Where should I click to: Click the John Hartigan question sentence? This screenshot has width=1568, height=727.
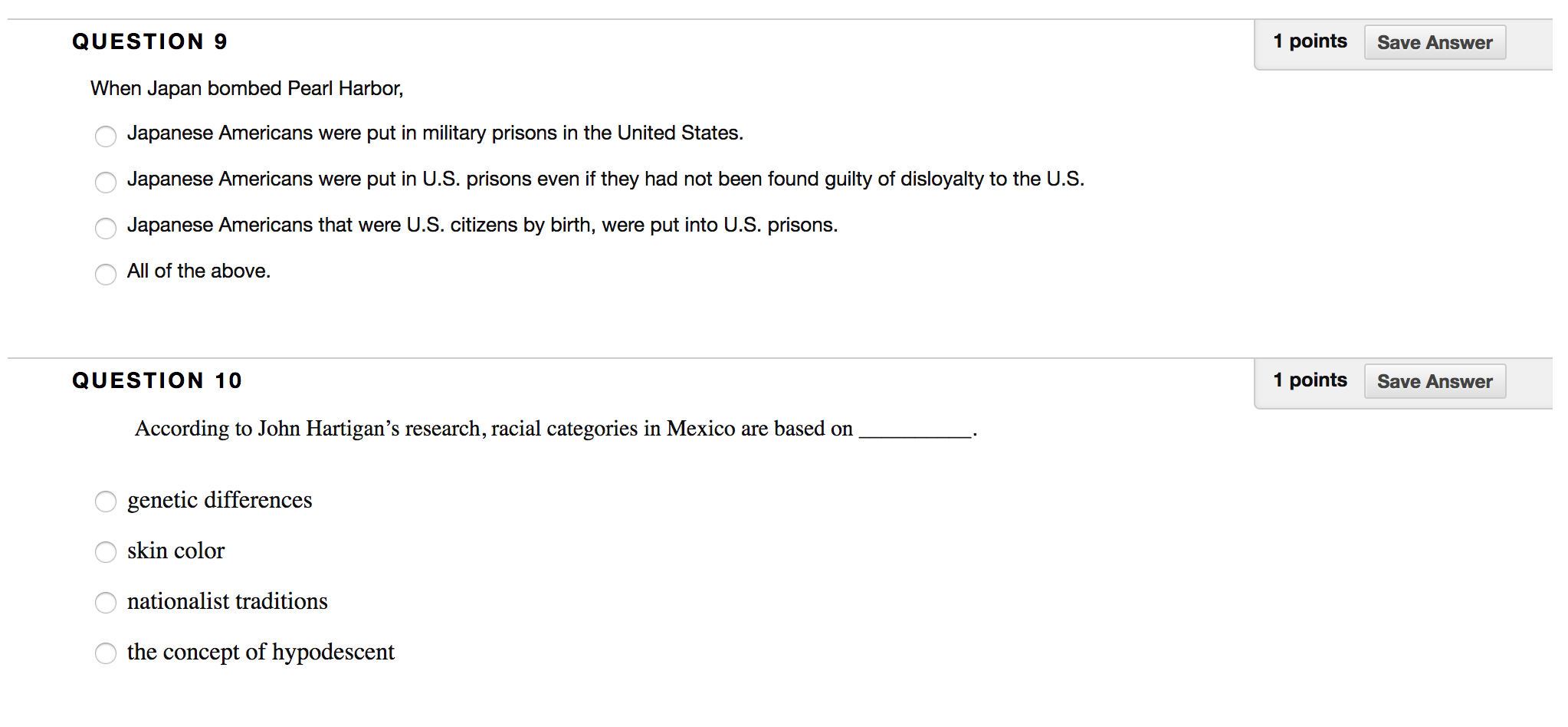click(x=494, y=429)
